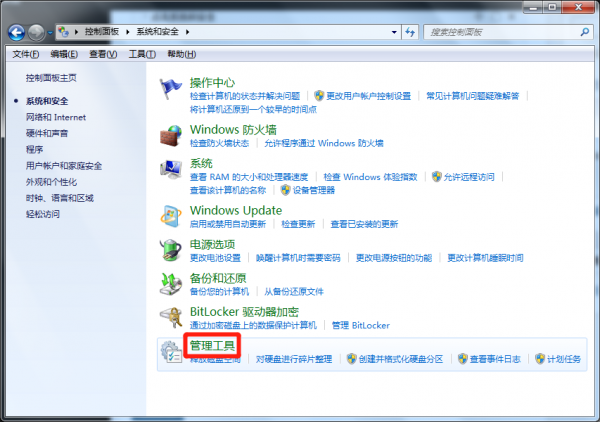Open 网络和 Internet category in sidebar
Screen dimensions: 600x422
pos(56,117)
